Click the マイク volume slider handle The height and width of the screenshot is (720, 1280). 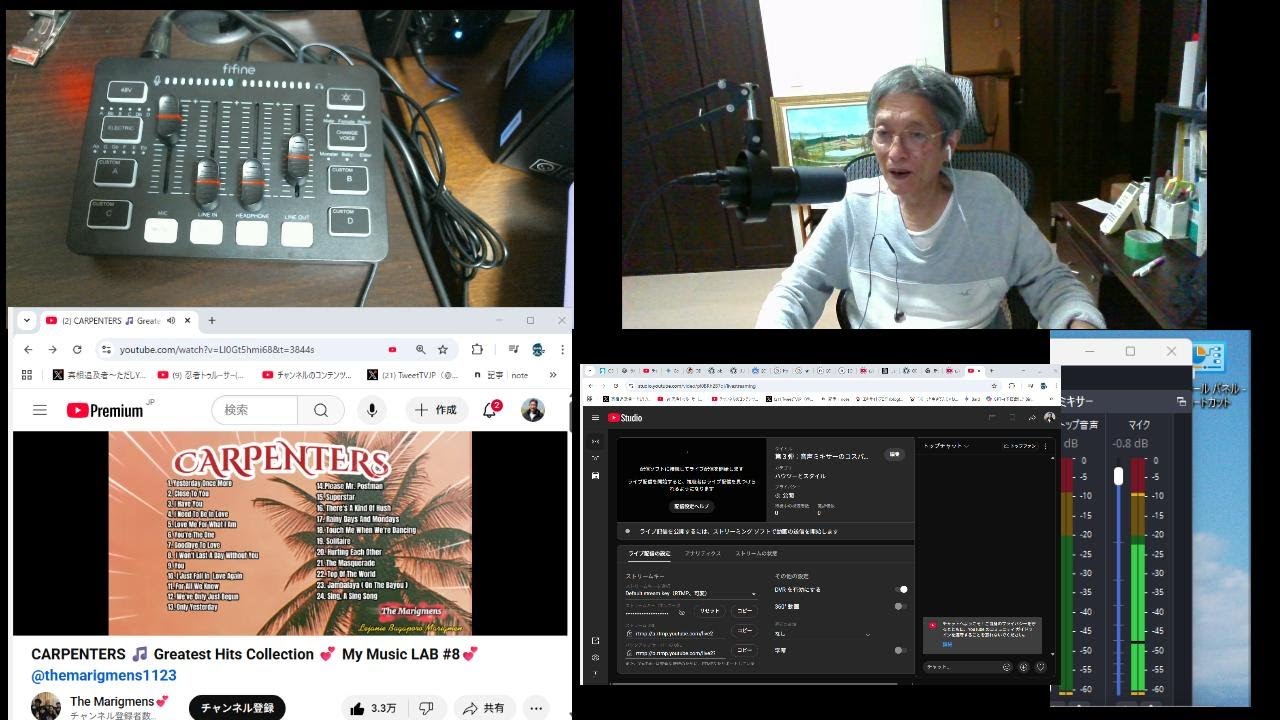coord(1118,477)
